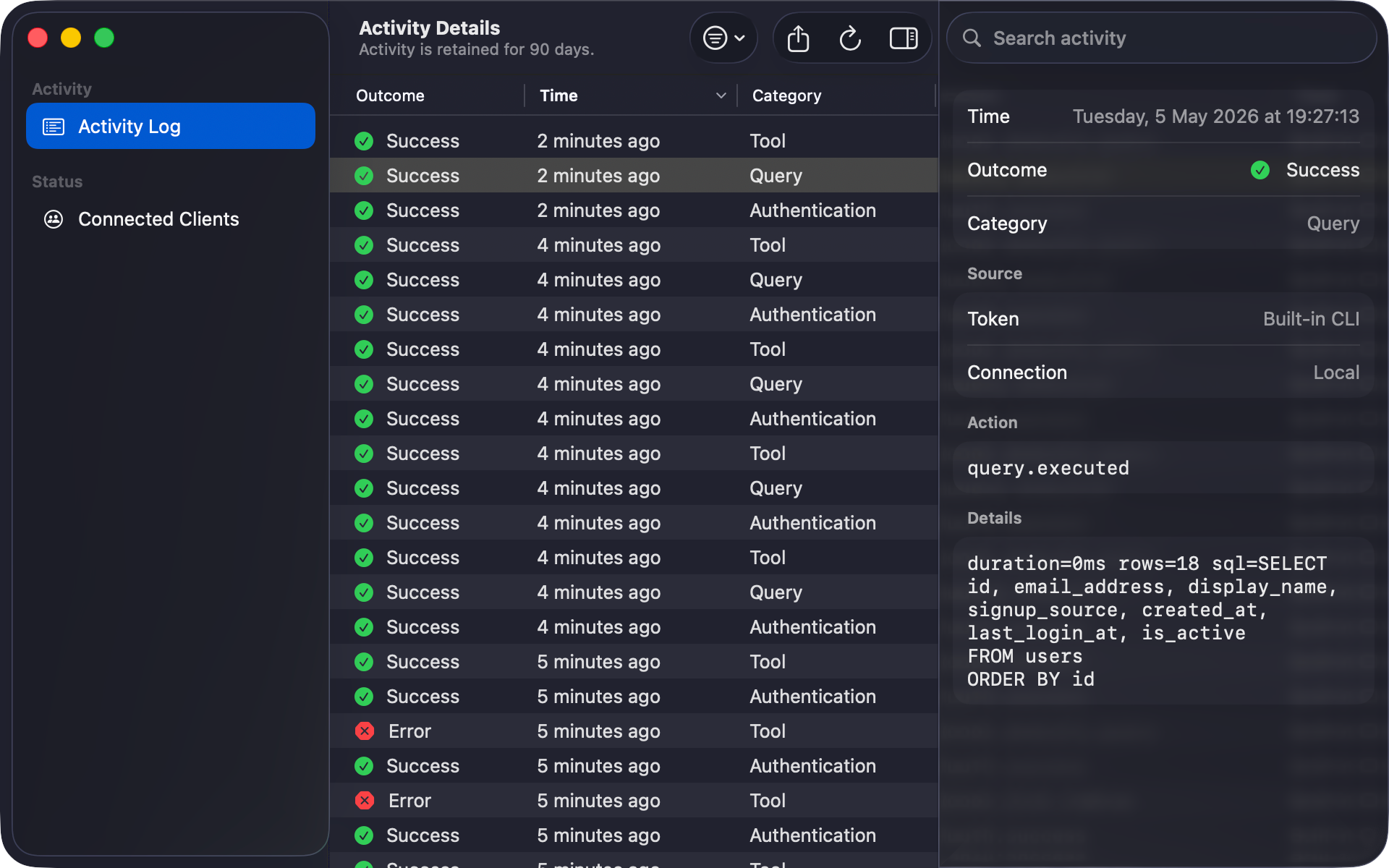Sort by the Outcome column header
Screen dimensions: 1389x868
pyautogui.click(x=390, y=95)
